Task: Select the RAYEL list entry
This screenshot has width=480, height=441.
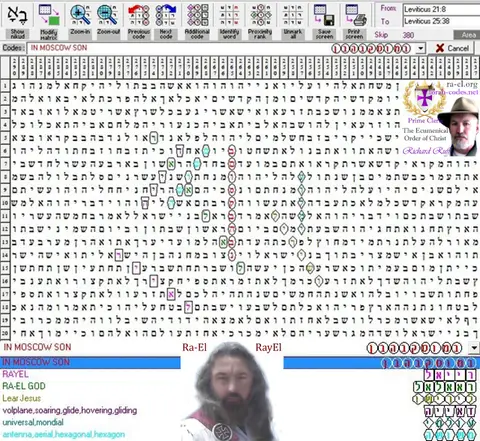Action: point(15,374)
